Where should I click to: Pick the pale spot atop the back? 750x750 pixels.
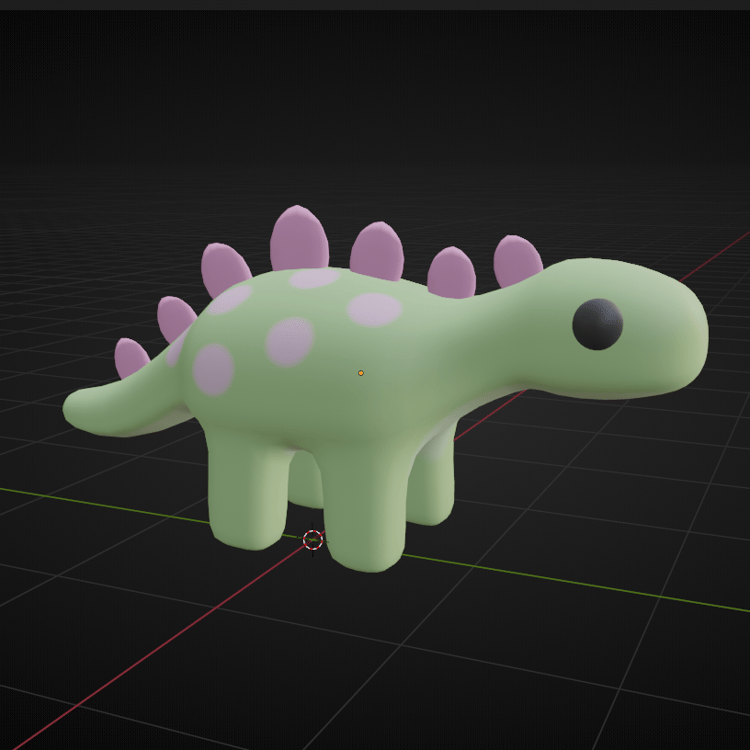tap(314, 278)
